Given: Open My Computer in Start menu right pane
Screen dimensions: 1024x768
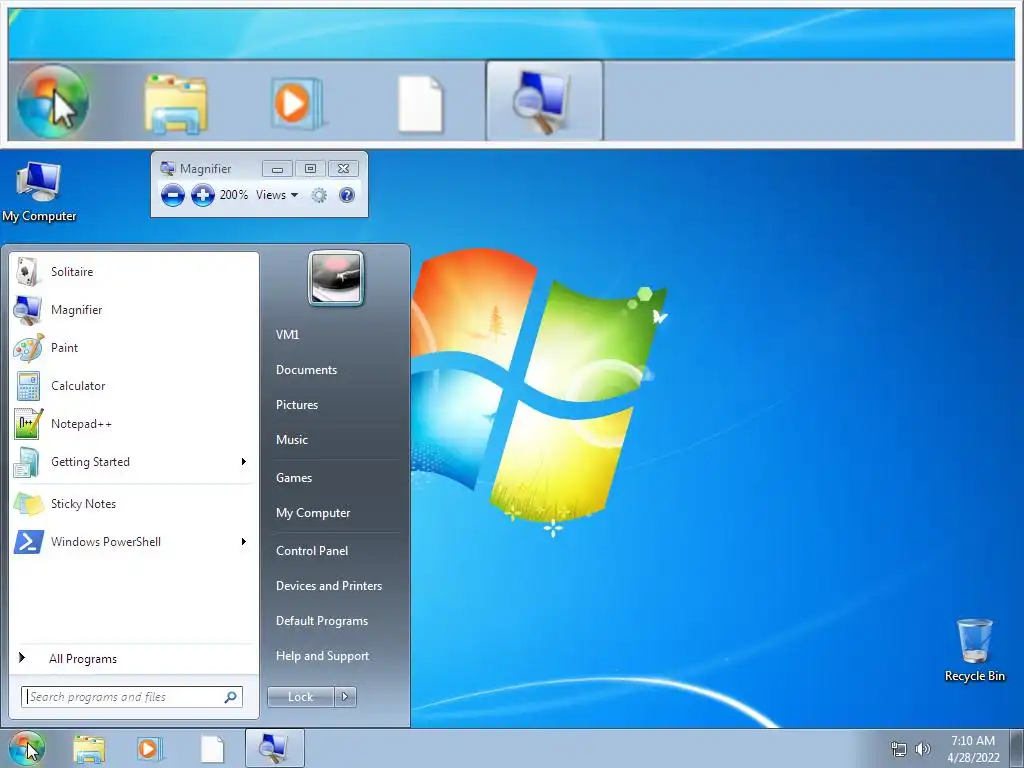Looking at the screenshot, I should click(x=313, y=513).
